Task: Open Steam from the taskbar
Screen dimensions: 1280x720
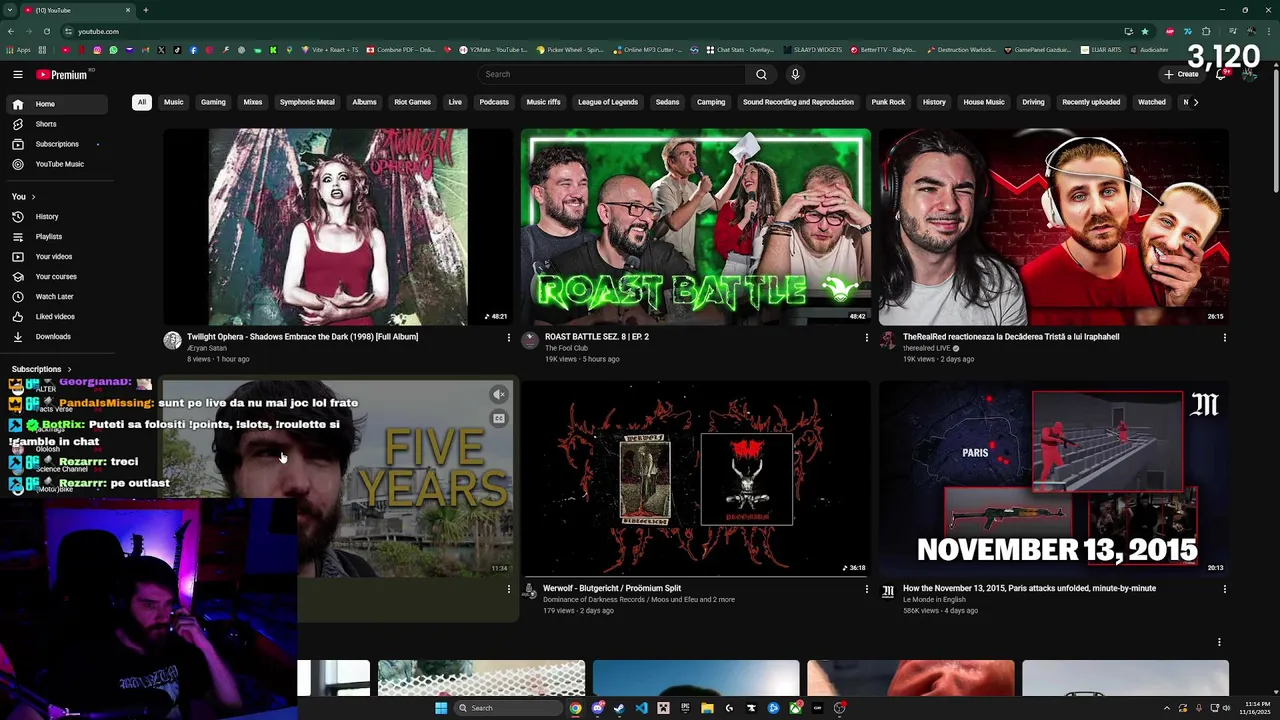Action: click(619, 708)
